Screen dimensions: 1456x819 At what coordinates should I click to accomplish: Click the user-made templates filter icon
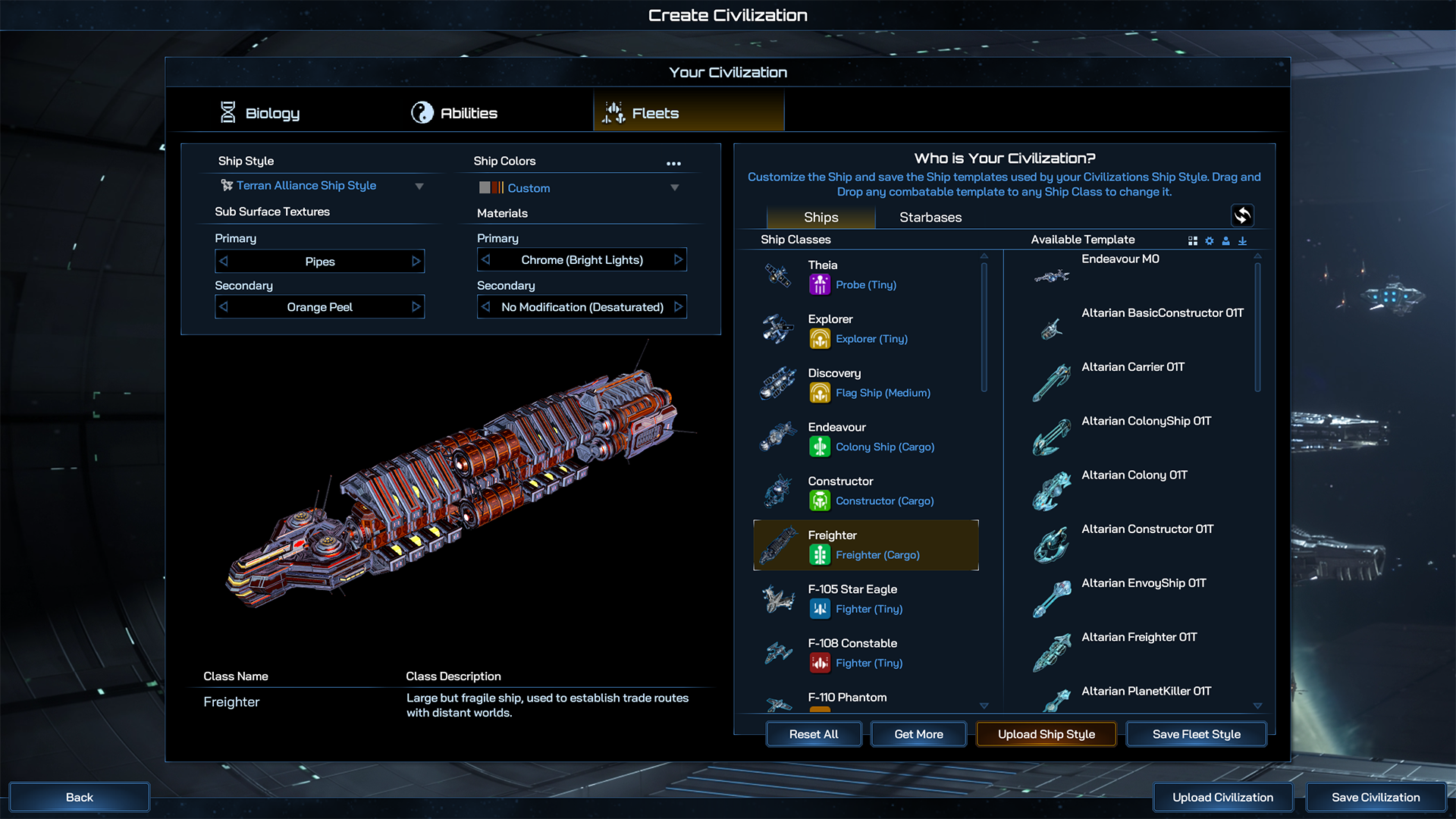pyautogui.click(x=1225, y=240)
